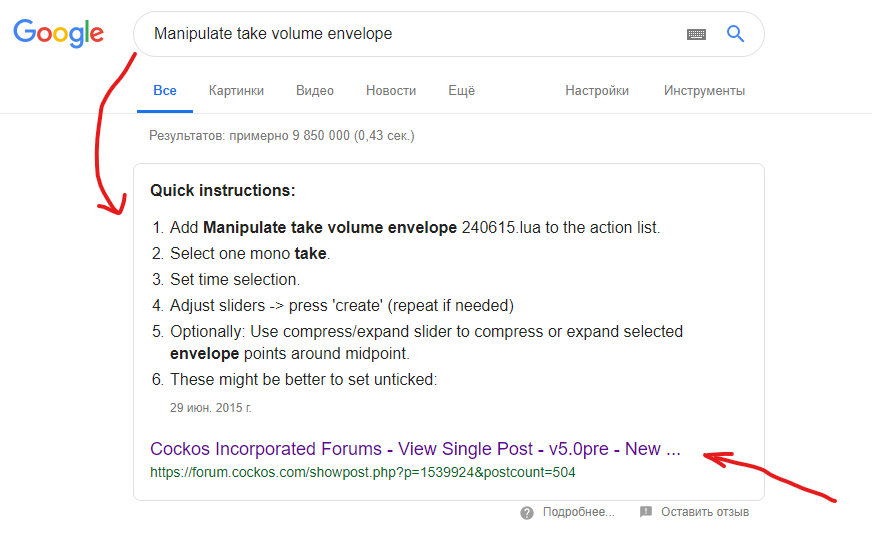Switch to the Картинки tab
The height and width of the screenshot is (551, 872).
(x=236, y=91)
